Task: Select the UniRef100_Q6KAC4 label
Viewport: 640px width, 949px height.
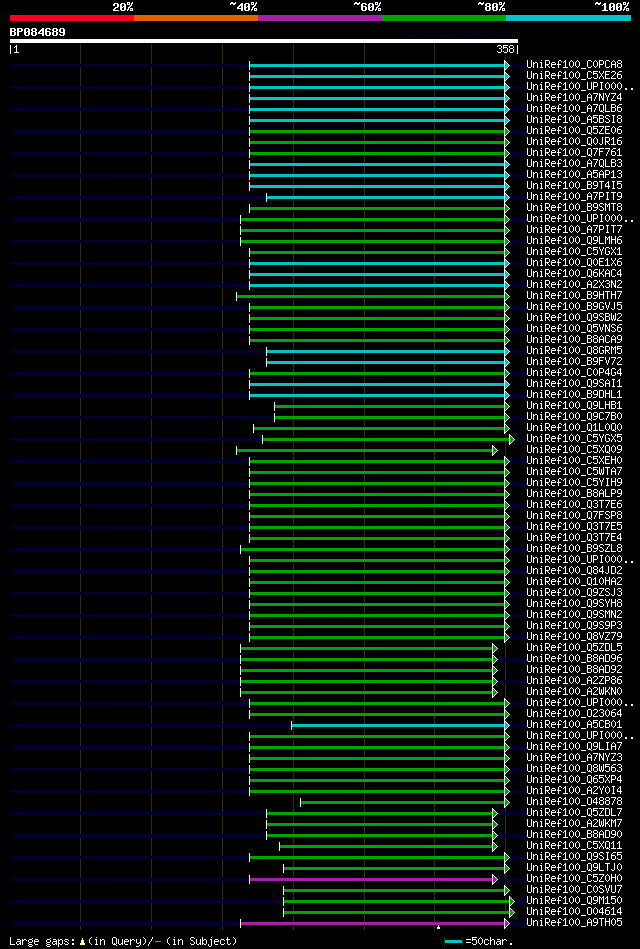Action: [x=574, y=274]
